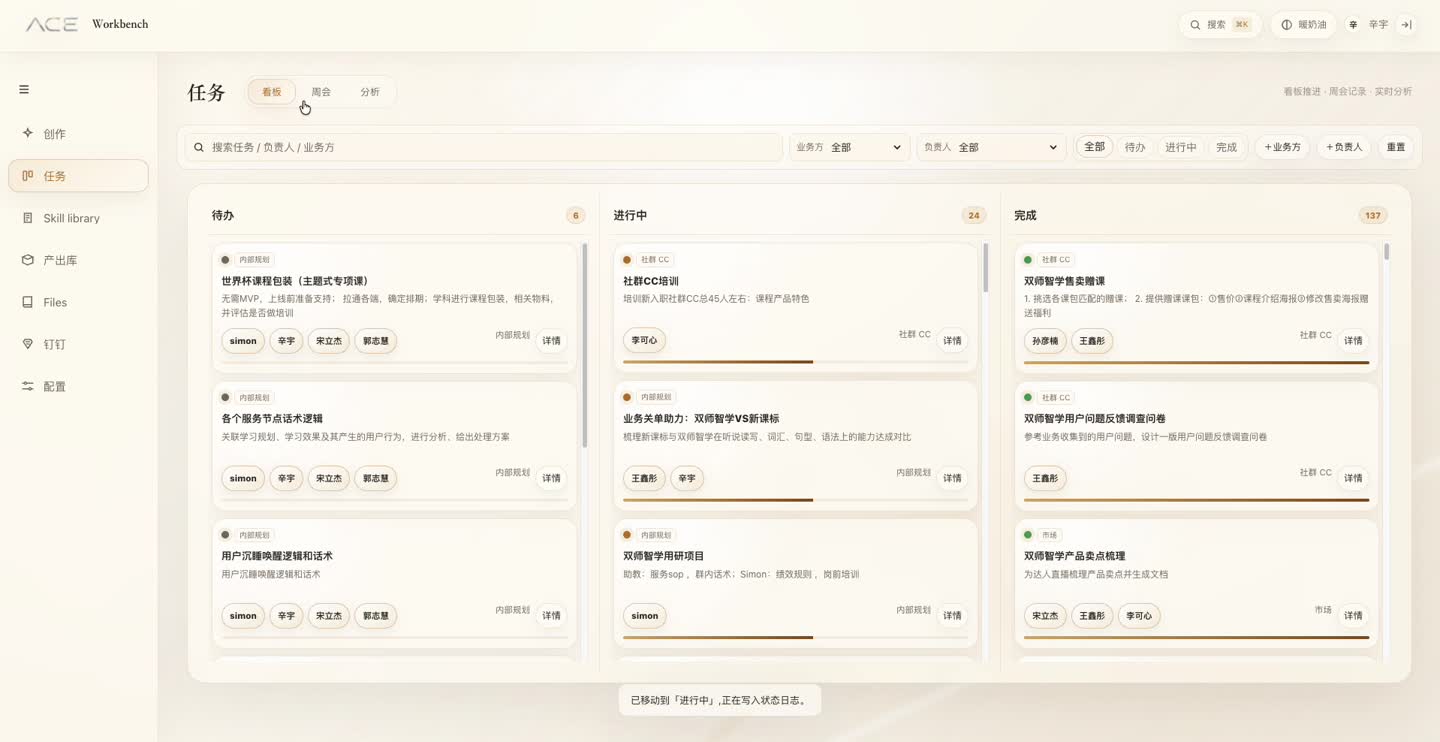Image resolution: width=1440 pixels, height=742 pixels.
Task: Open Skill library in the sidebar
Action: [x=78, y=218]
